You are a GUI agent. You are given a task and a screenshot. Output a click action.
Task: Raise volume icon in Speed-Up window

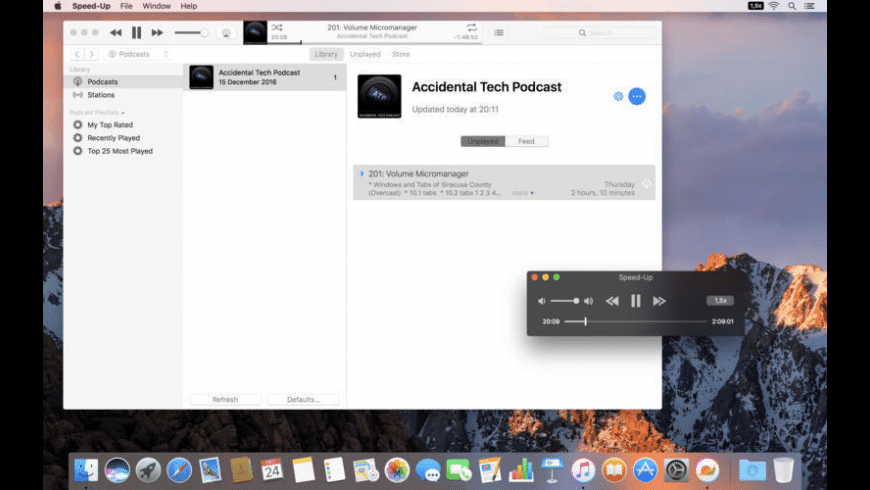pyautogui.click(x=589, y=301)
